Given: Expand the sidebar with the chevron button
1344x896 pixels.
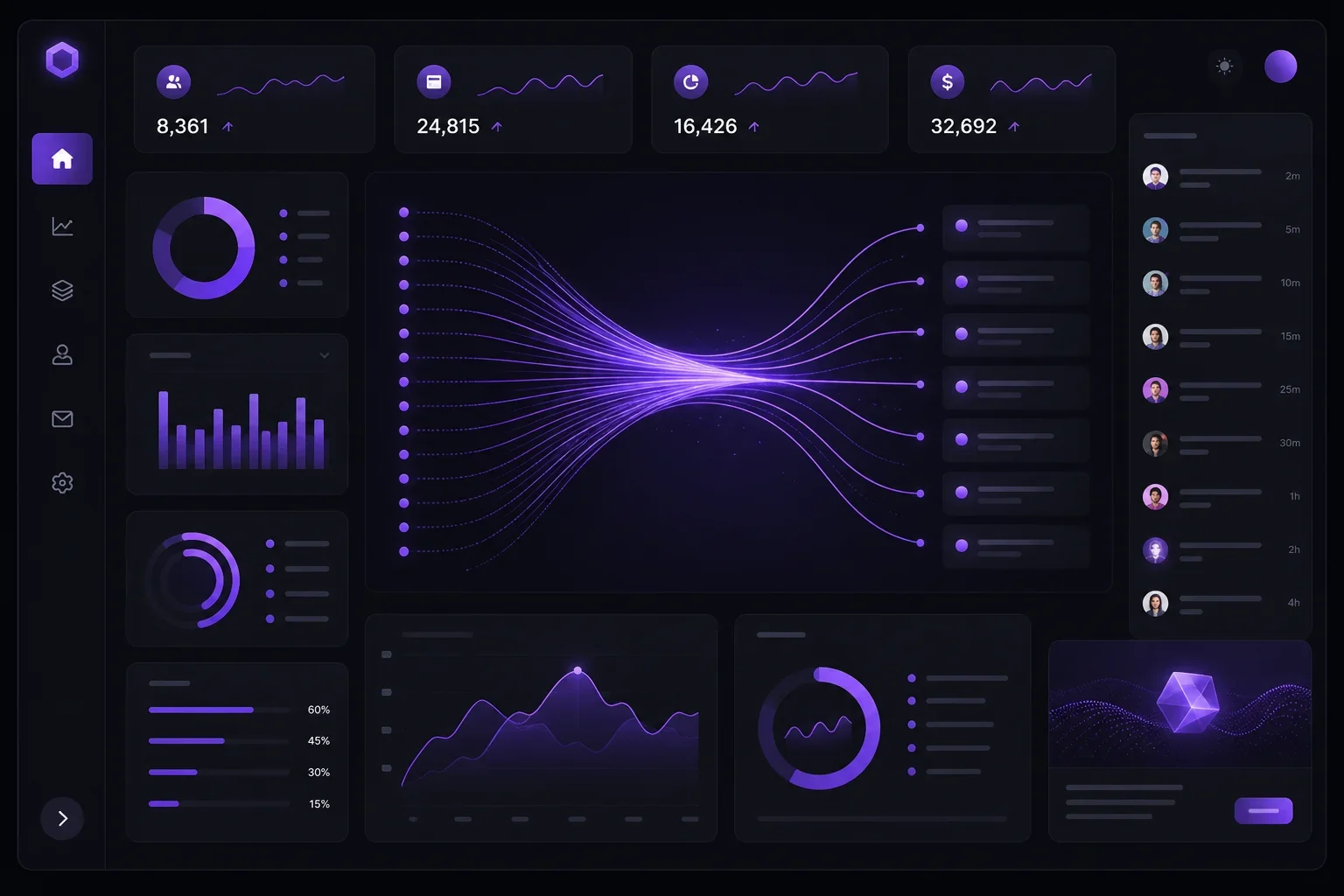Looking at the screenshot, I should pyautogui.click(x=62, y=818).
